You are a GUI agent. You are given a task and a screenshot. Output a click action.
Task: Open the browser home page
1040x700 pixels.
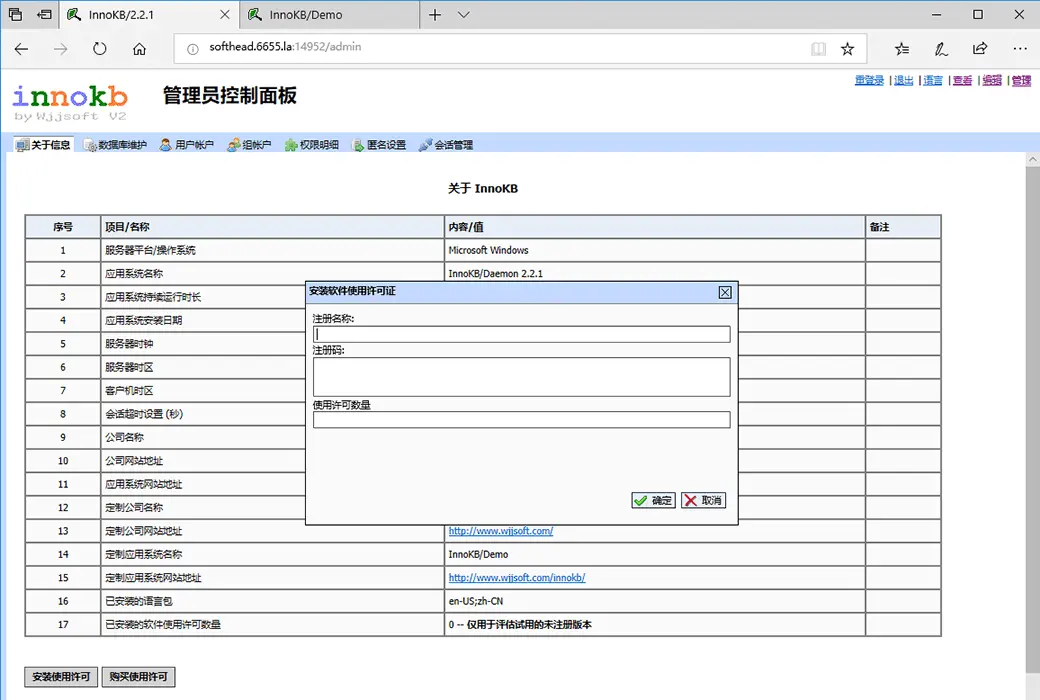pos(139,48)
